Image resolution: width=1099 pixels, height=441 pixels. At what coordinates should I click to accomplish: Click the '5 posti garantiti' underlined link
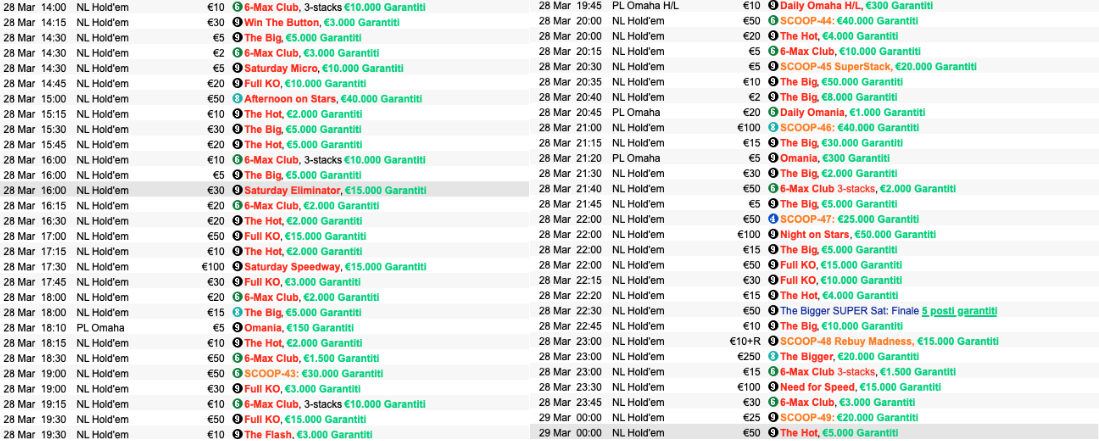960,311
